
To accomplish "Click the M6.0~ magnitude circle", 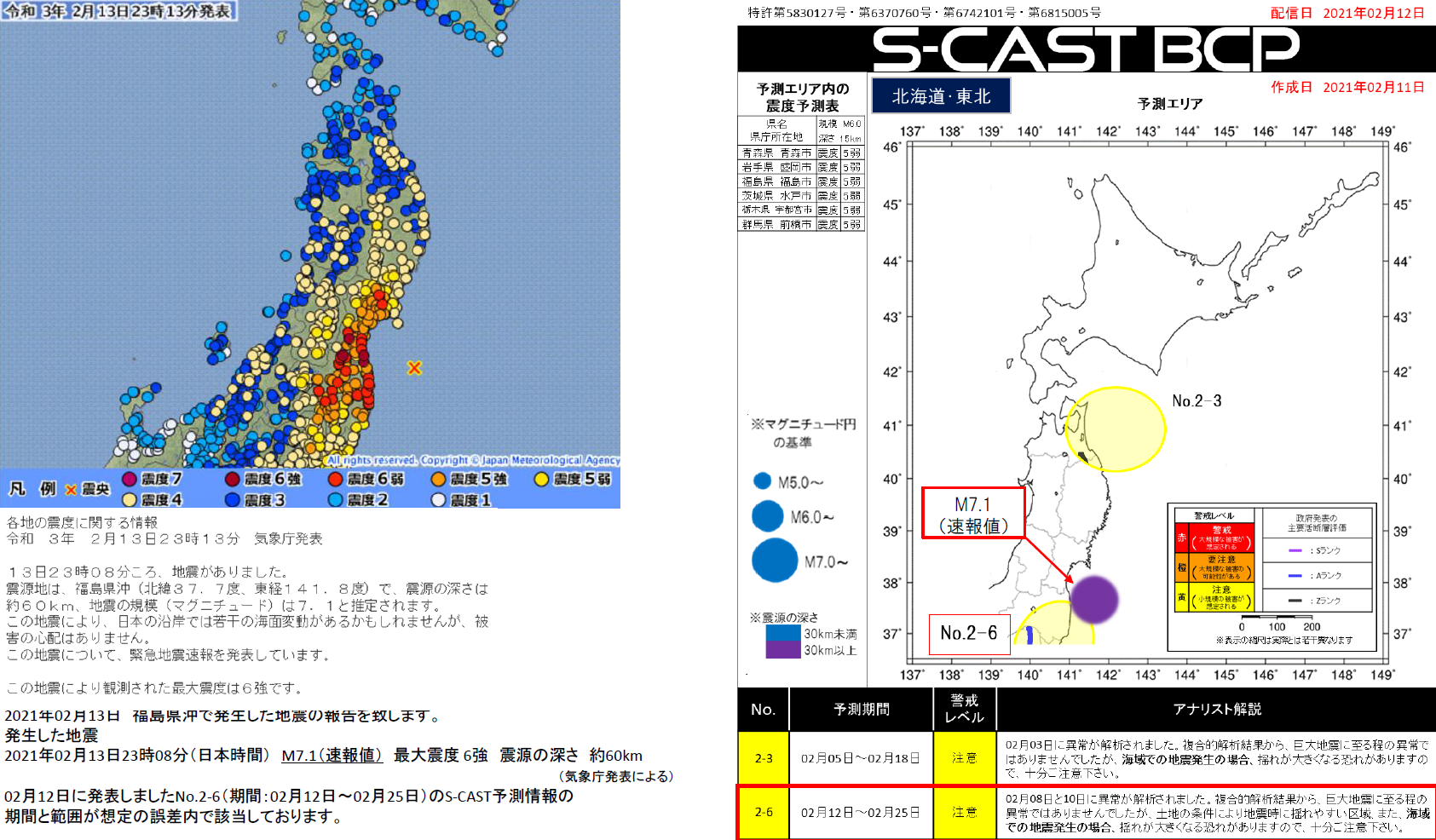I will 768,516.
